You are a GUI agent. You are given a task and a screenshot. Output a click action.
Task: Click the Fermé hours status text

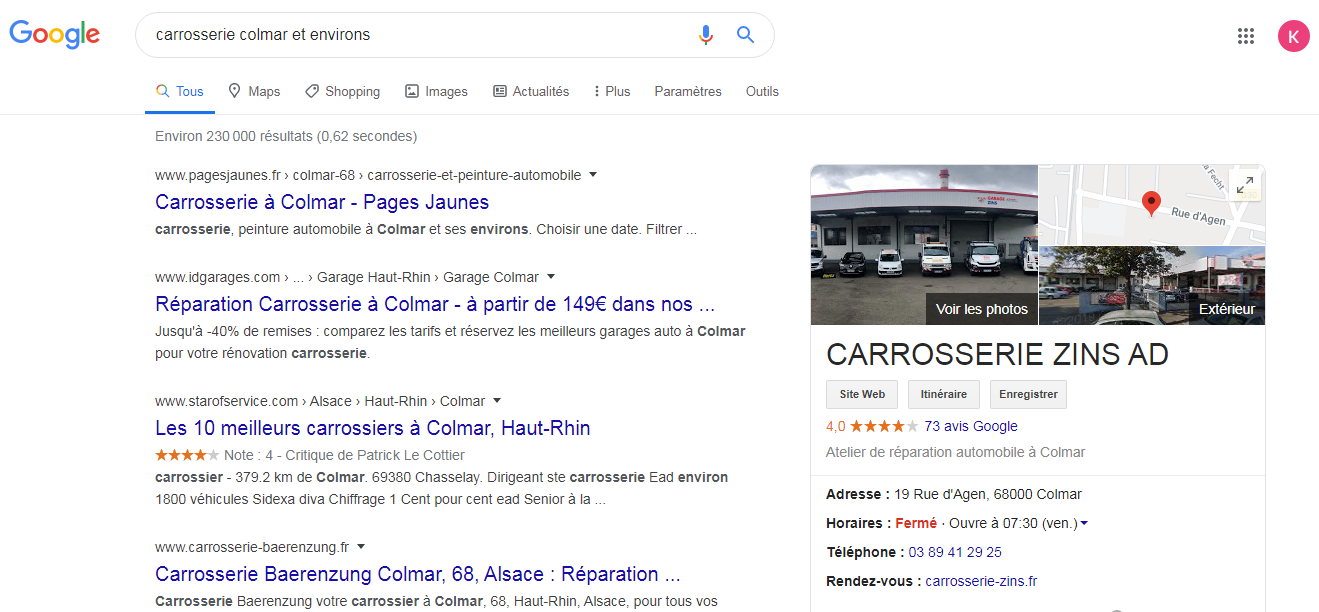pos(916,523)
